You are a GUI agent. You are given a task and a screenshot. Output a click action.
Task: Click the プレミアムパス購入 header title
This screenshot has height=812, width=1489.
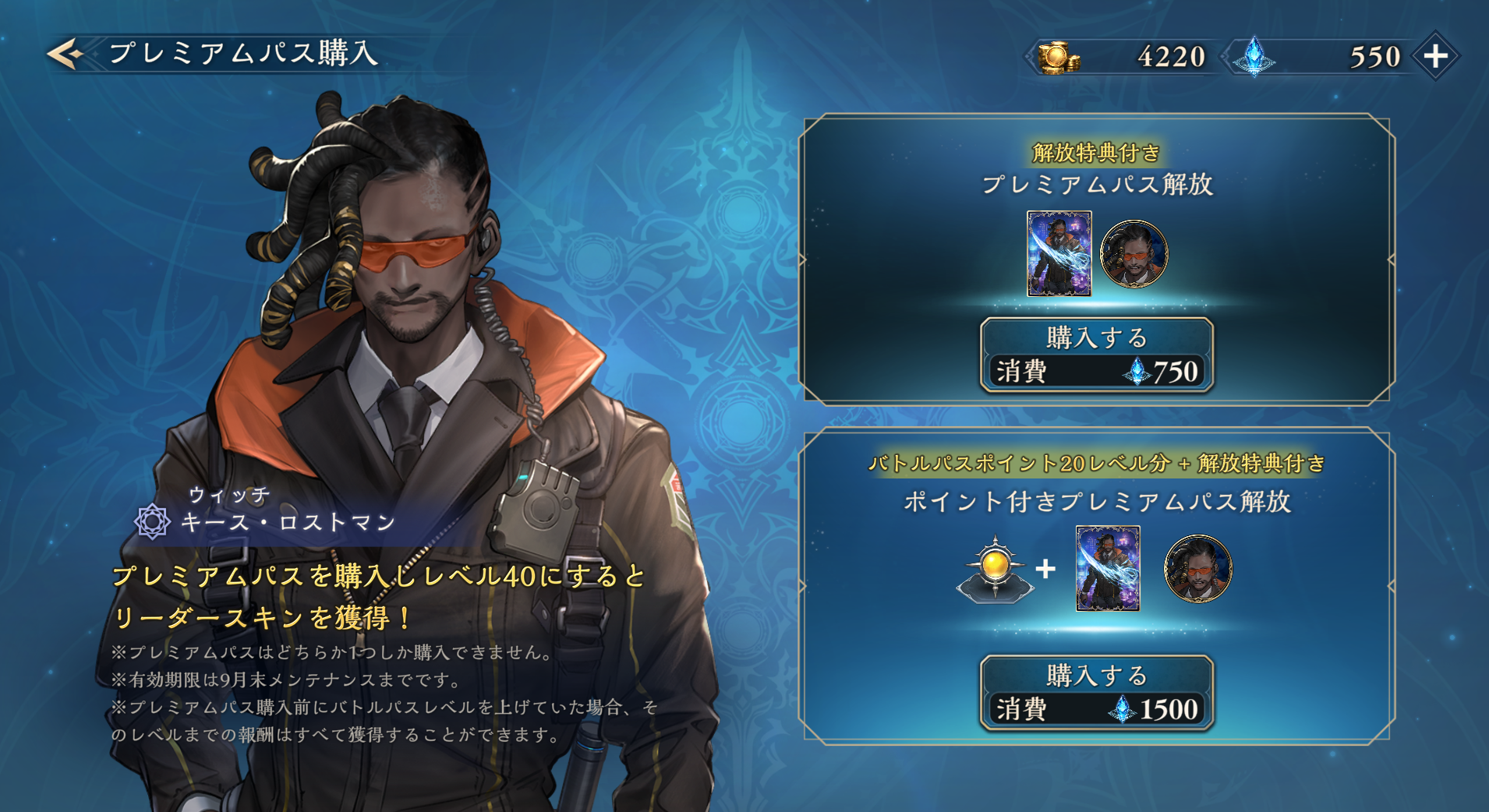[243, 53]
